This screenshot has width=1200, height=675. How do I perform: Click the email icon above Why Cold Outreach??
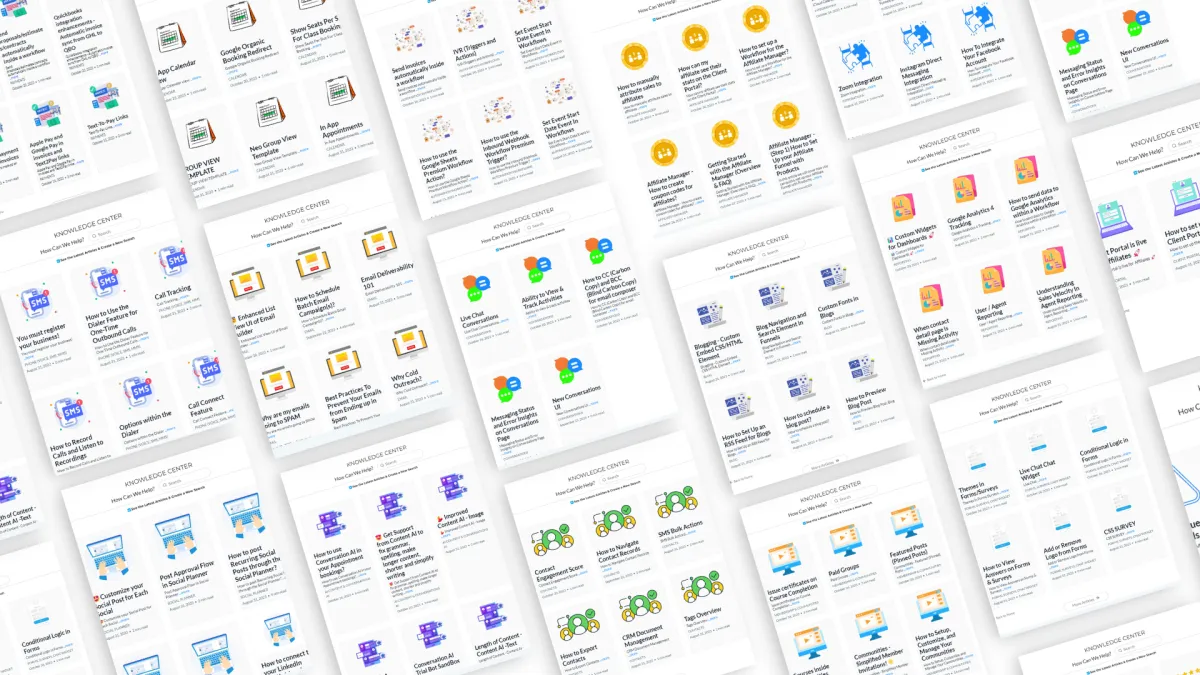pyautogui.click(x=410, y=345)
